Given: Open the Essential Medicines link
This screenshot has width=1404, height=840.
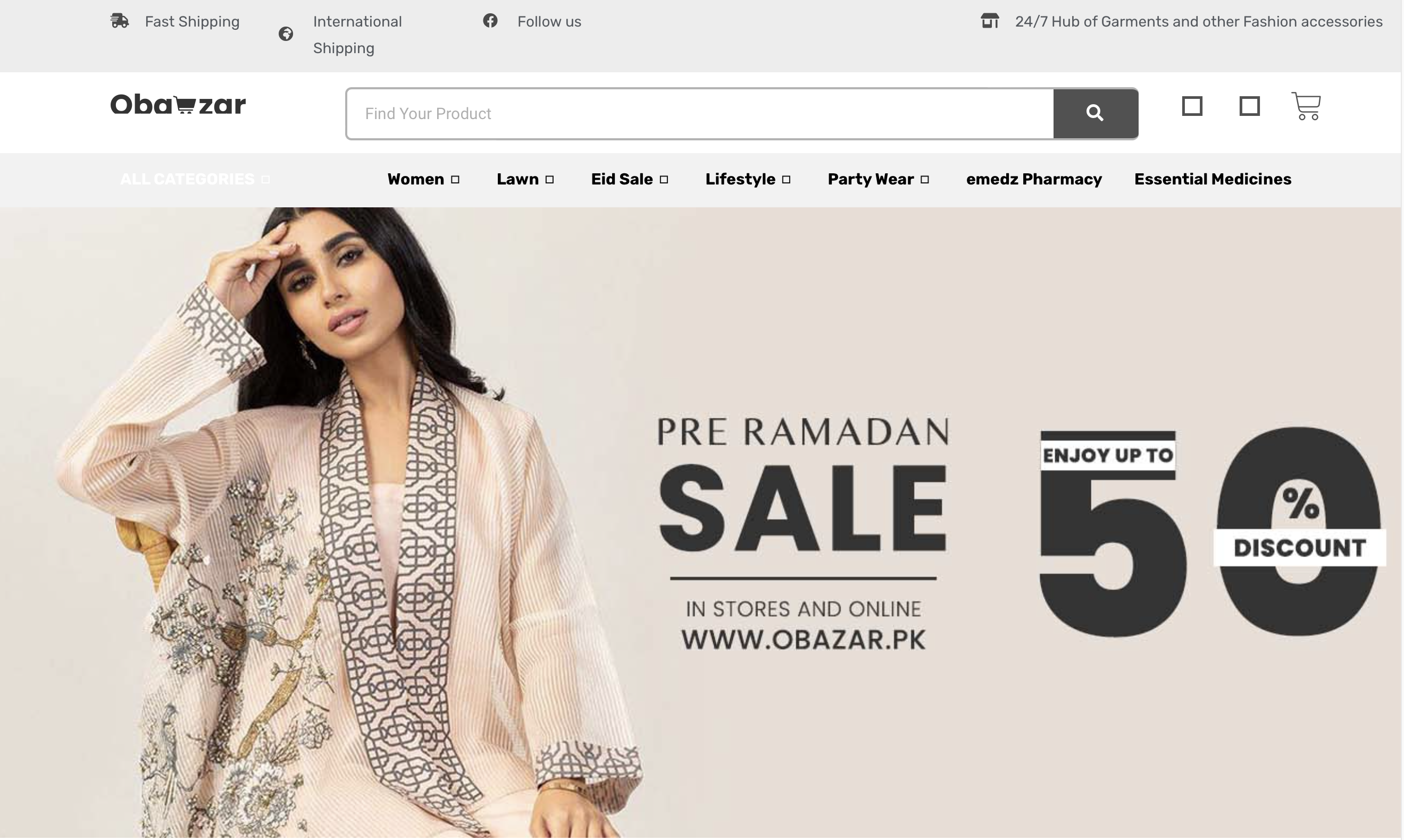Looking at the screenshot, I should tap(1213, 180).
